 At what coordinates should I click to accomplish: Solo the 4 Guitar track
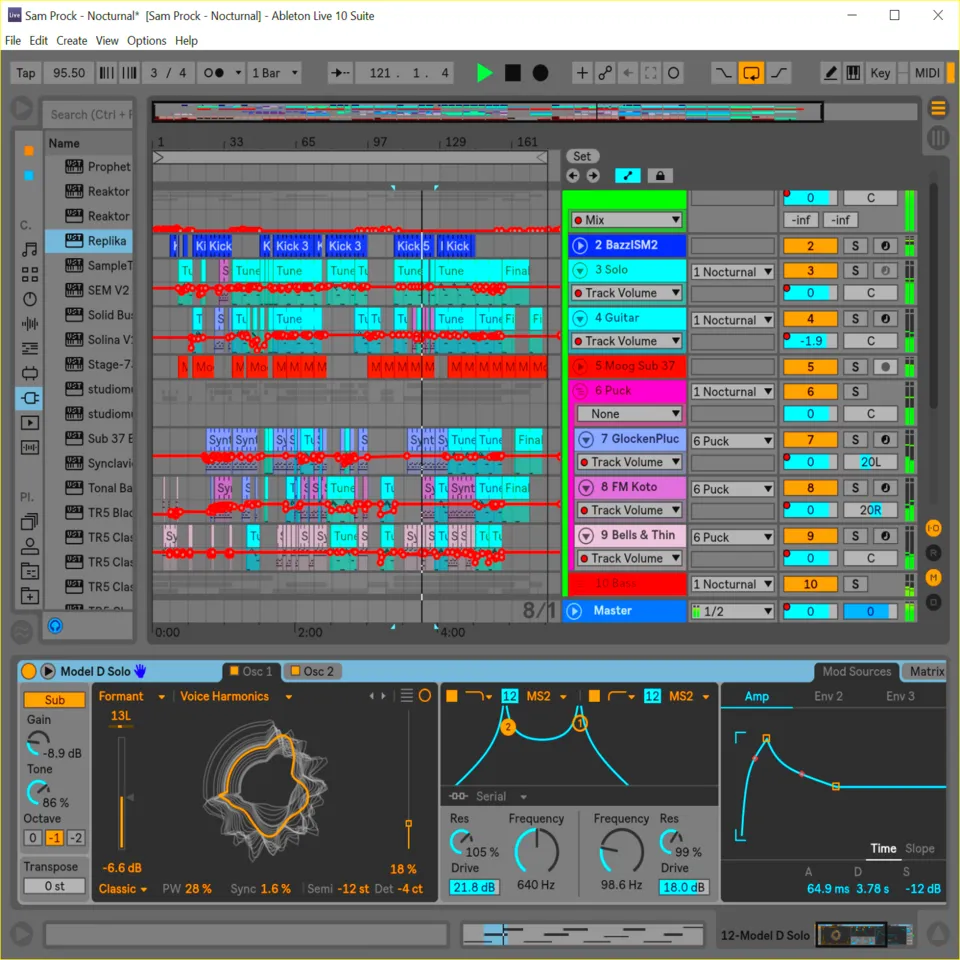point(855,318)
